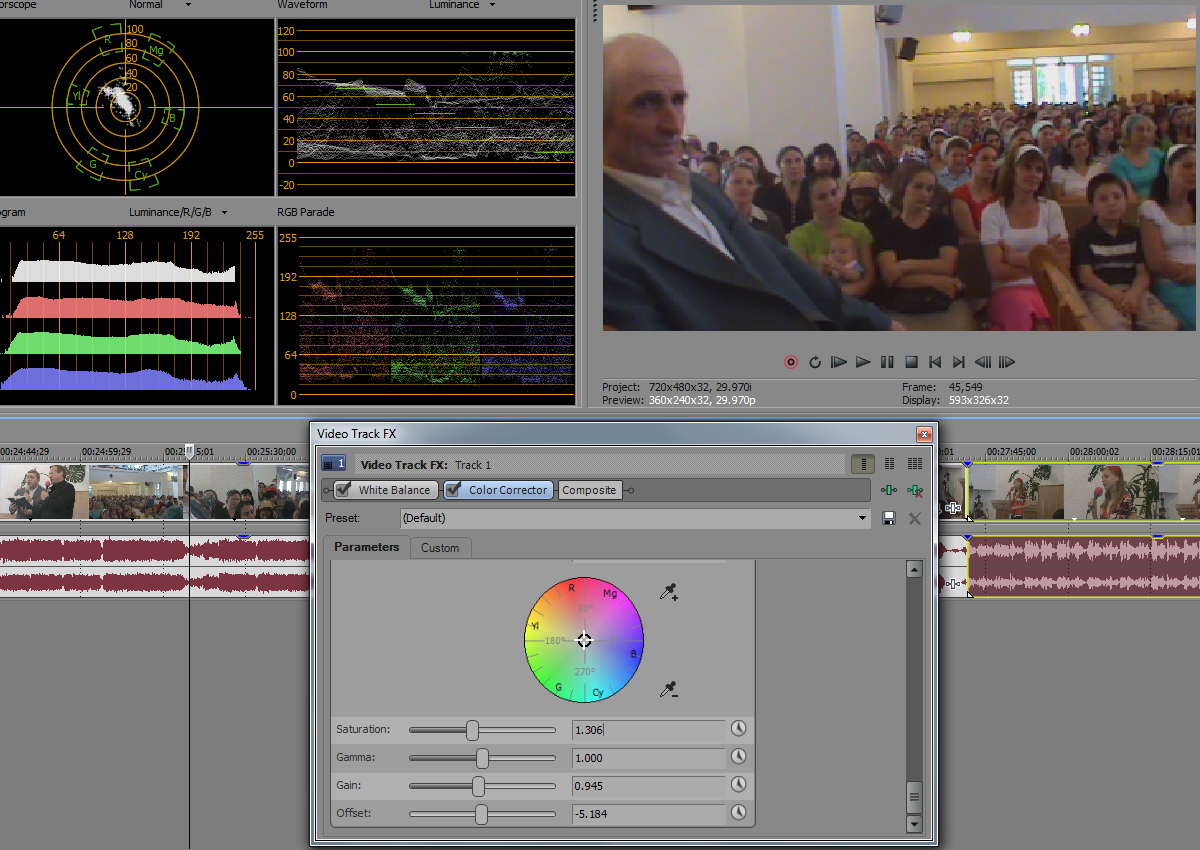Screen dimensions: 1200x850
Task: Expand the Luminance waveform mode dropdown
Action: (492, 5)
